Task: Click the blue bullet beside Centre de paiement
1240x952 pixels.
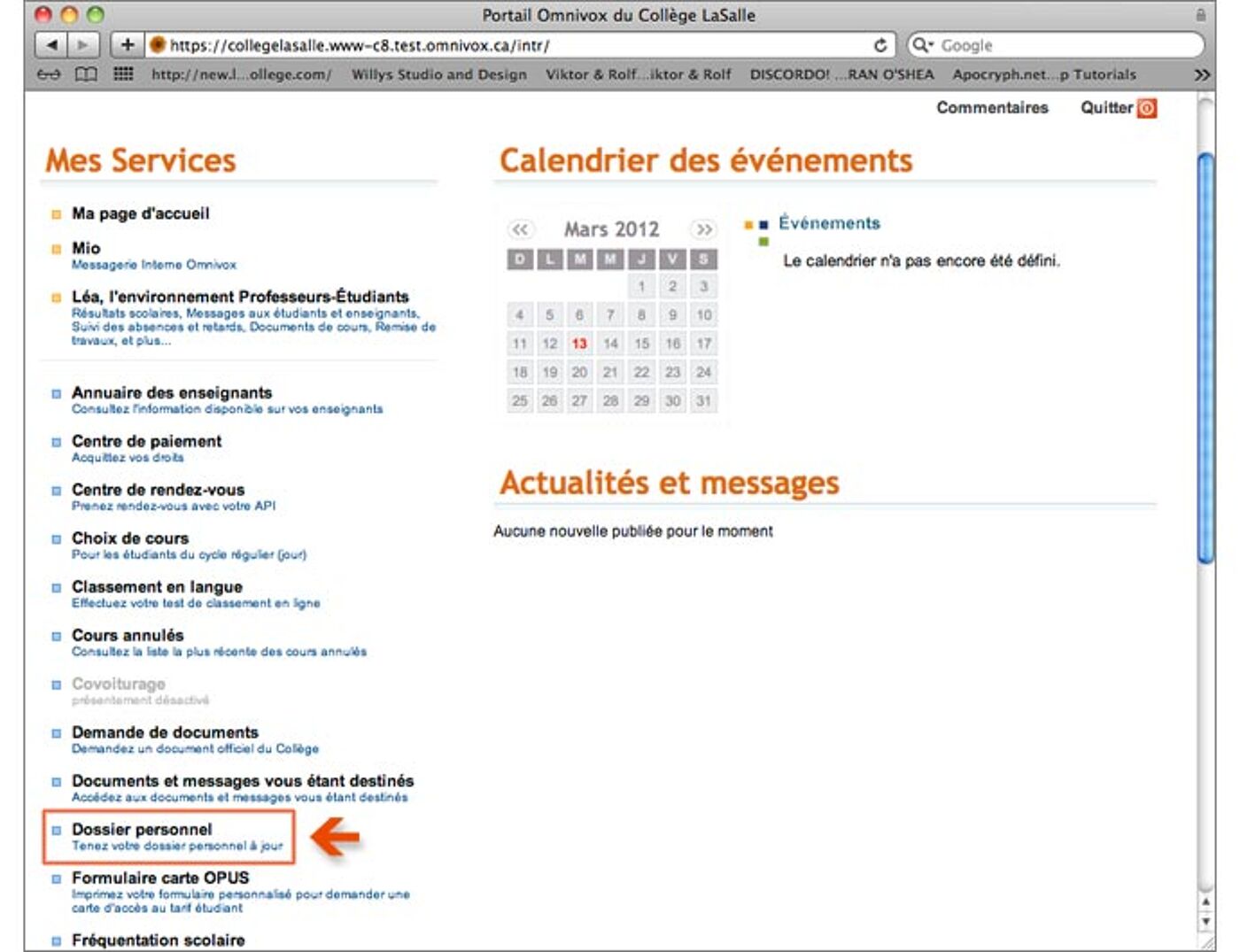Action: coord(57,442)
